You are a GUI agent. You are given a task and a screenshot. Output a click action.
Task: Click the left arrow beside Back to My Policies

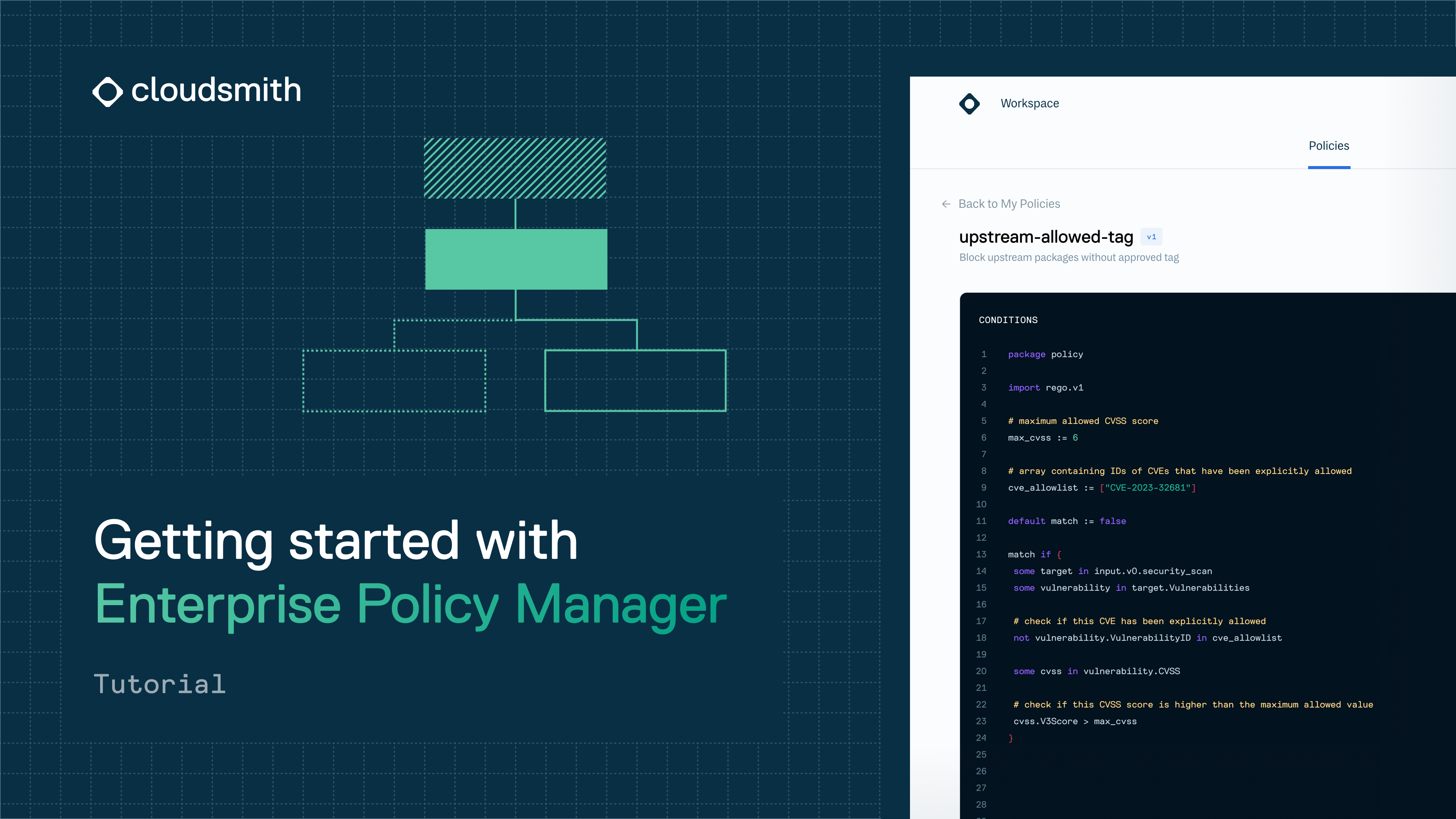pos(946,204)
